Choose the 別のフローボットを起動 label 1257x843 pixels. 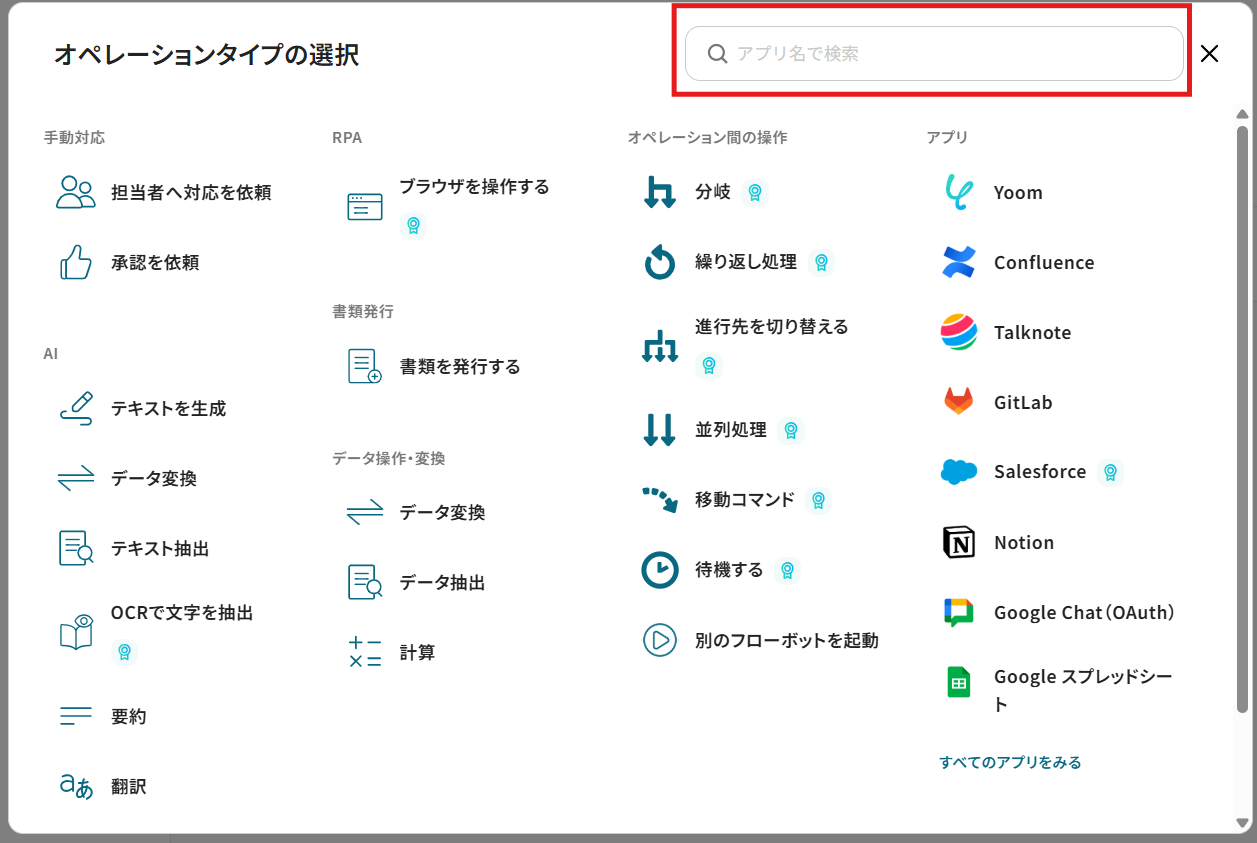[787, 640]
